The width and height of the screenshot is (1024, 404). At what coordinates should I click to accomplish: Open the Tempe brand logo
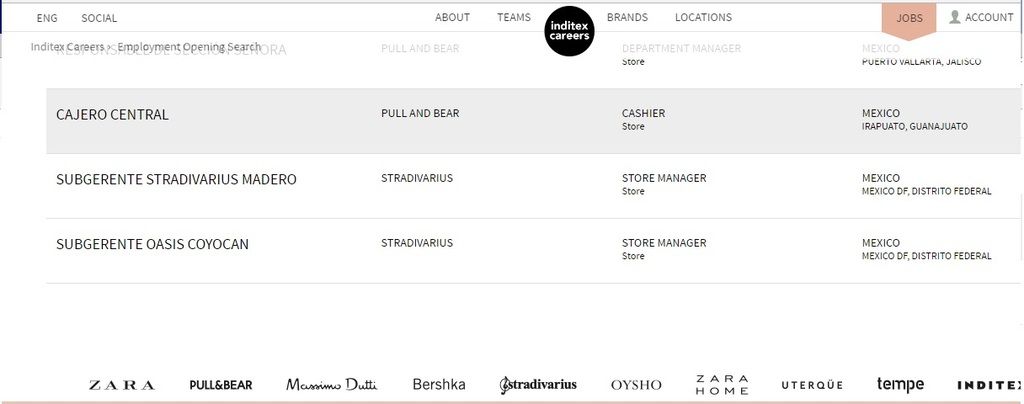[900, 385]
